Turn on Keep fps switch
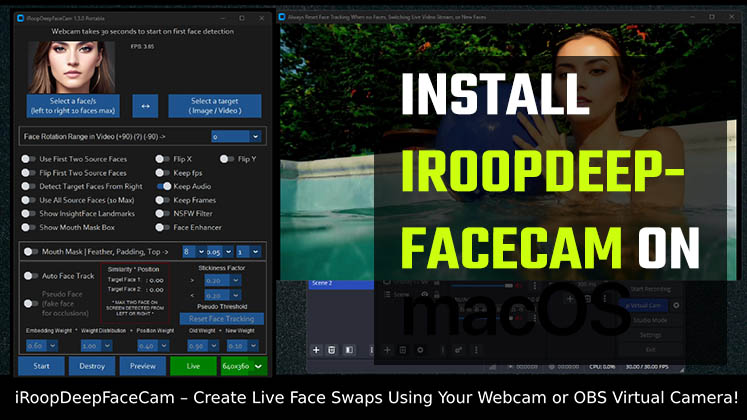The image size is (747, 420). point(162,173)
